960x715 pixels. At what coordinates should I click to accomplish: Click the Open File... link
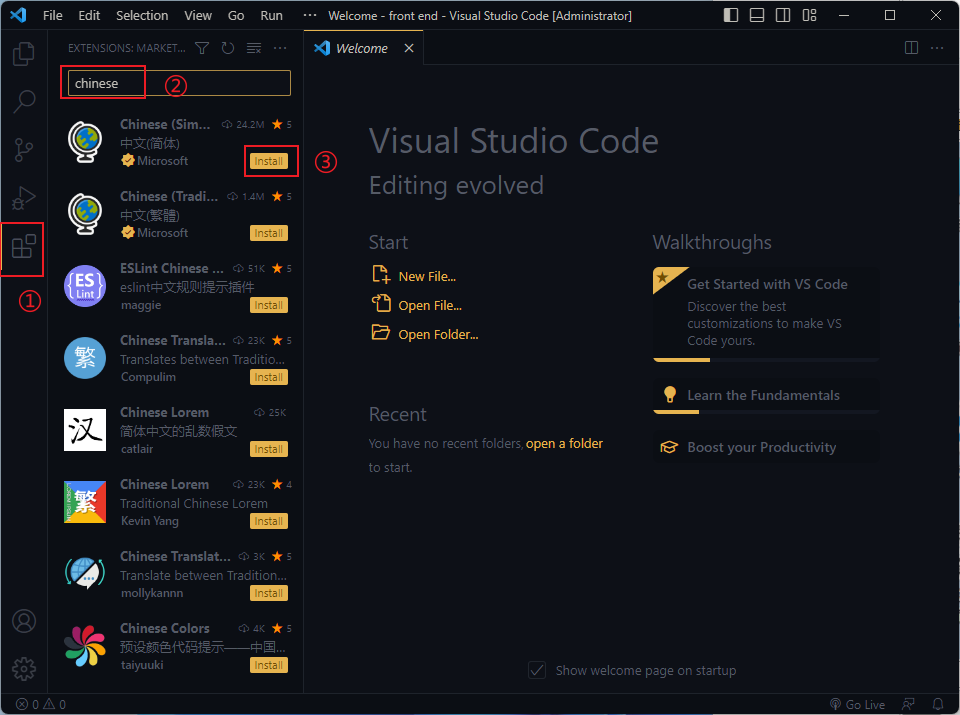click(x=430, y=305)
